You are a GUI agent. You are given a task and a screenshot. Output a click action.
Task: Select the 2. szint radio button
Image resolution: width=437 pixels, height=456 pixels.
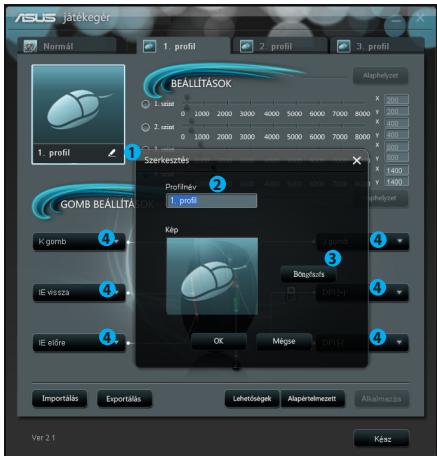point(145,127)
